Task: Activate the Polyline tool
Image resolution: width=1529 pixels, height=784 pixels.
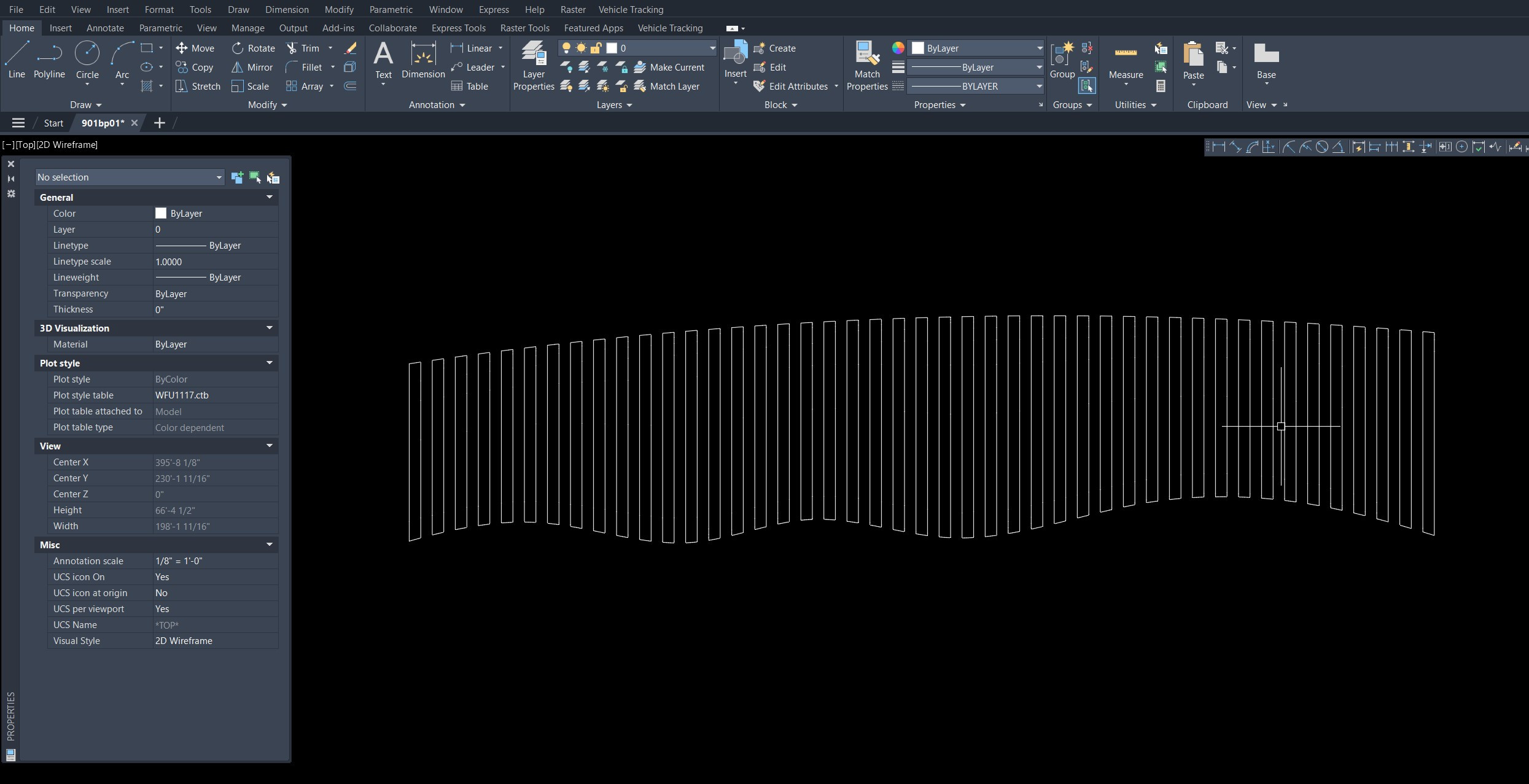Action: coord(49,60)
